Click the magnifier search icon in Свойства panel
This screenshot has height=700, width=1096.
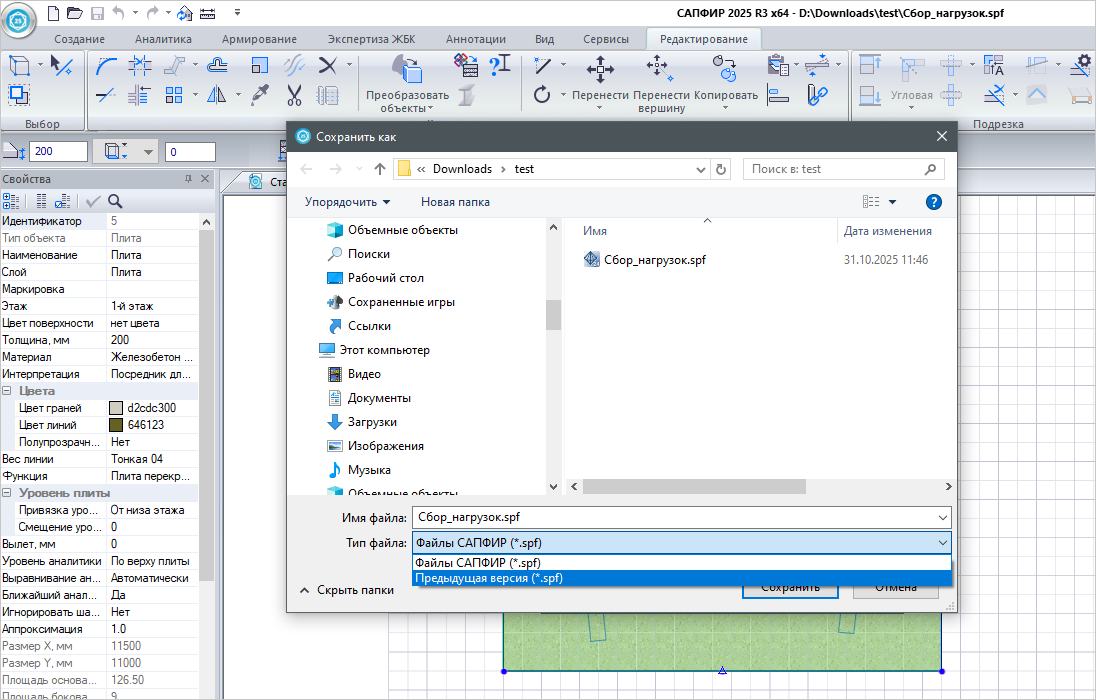tap(115, 201)
